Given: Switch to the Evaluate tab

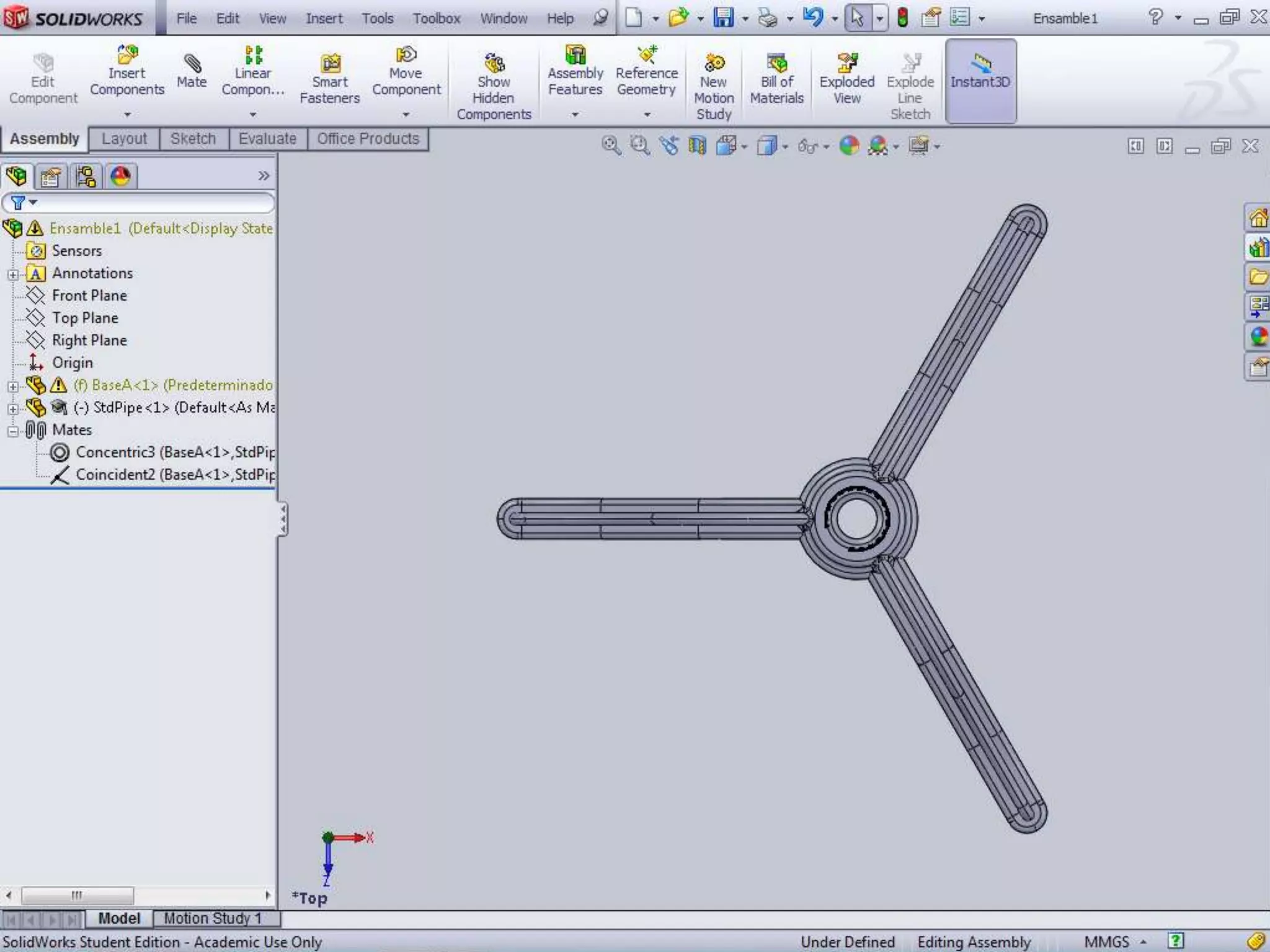Looking at the screenshot, I should tap(267, 139).
